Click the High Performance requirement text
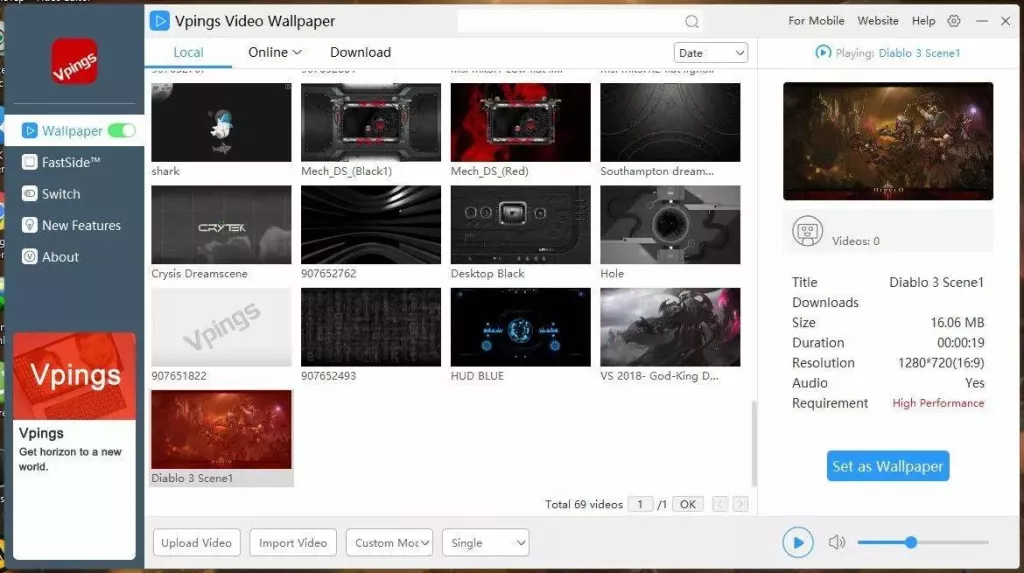The image size is (1024, 573). click(x=938, y=403)
